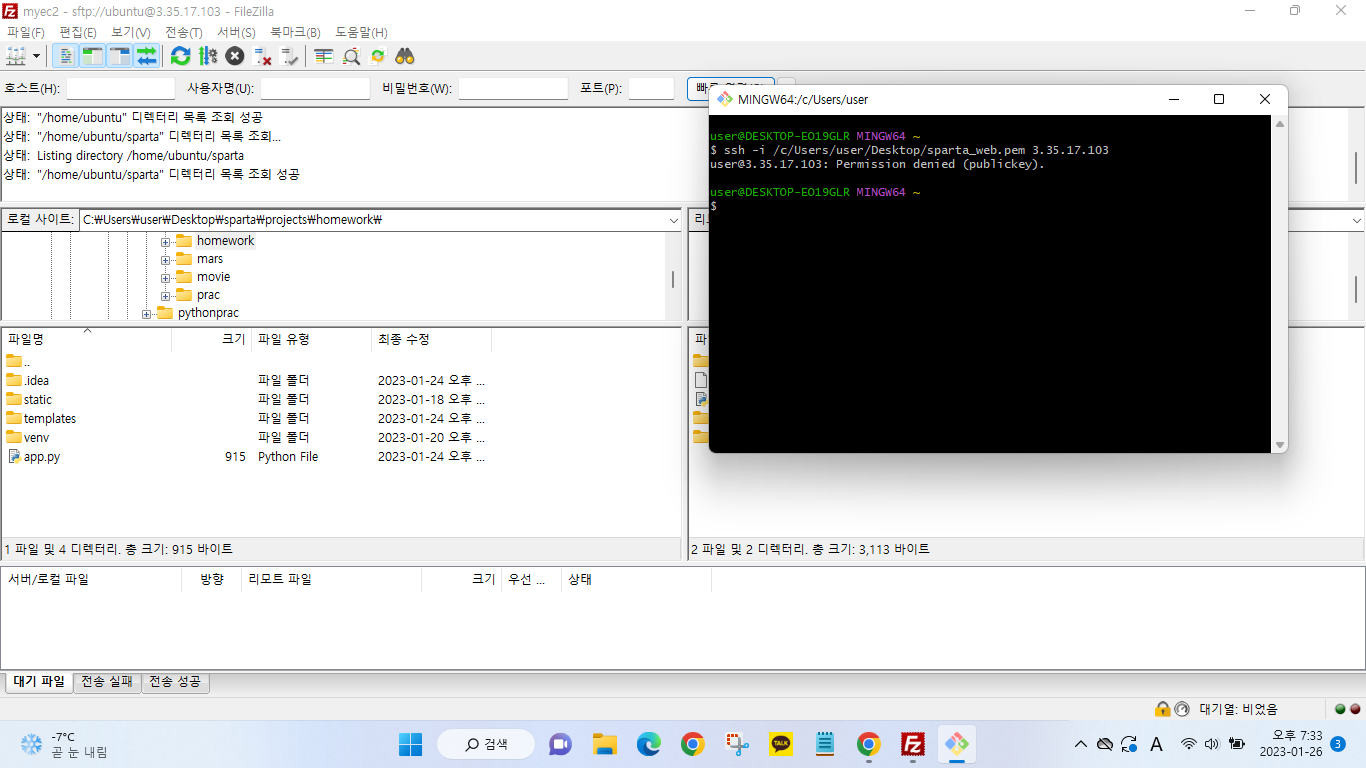1366x768 pixels.
Task: Click the Git Bash taskbar icon
Action: coord(957,744)
